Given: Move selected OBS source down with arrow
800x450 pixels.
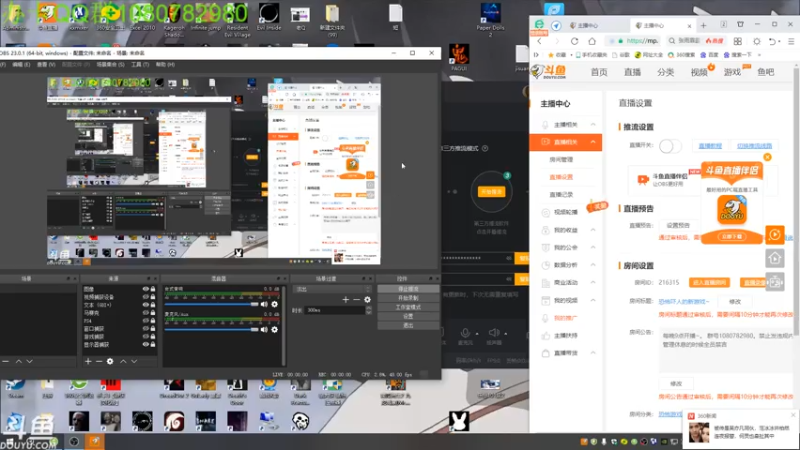Looking at the screenshot, I should click(x=134, y=361).
